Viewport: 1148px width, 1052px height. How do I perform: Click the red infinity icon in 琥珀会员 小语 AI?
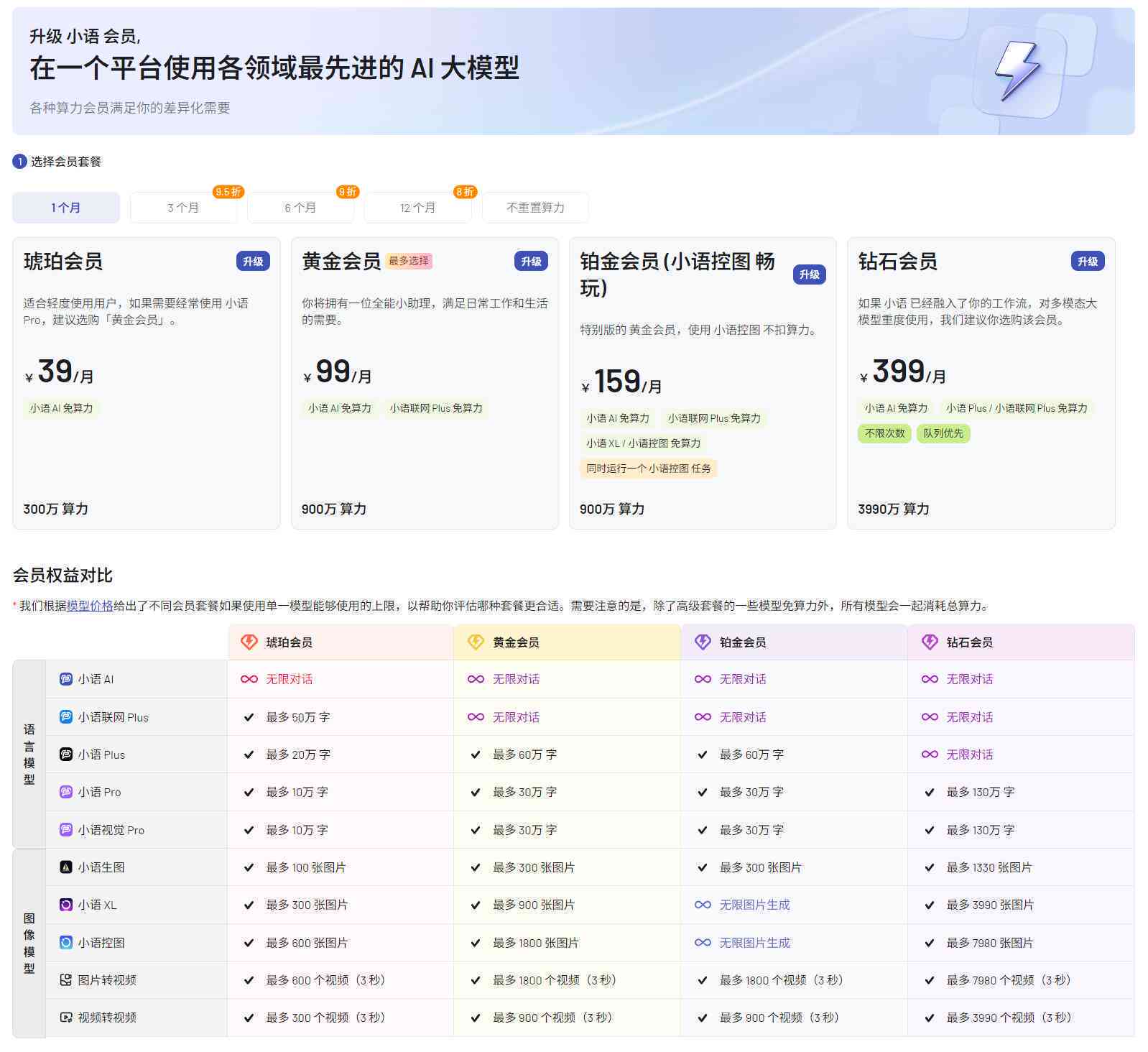[x=249, y=679]
